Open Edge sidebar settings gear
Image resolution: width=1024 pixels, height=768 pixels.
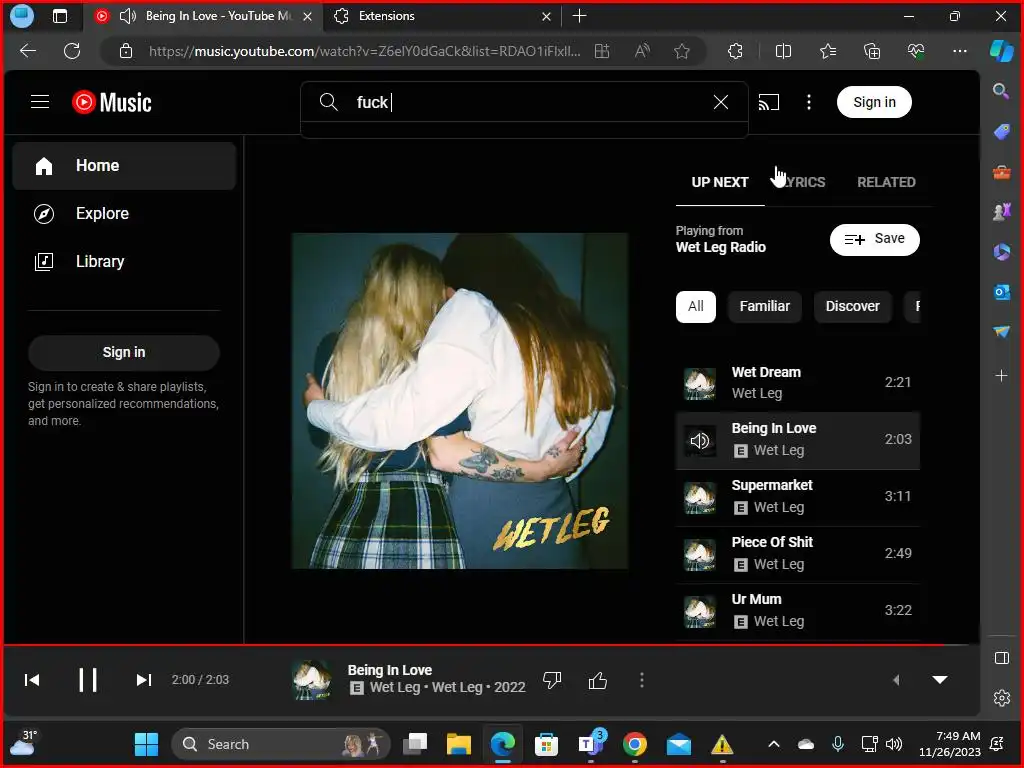1001,698
